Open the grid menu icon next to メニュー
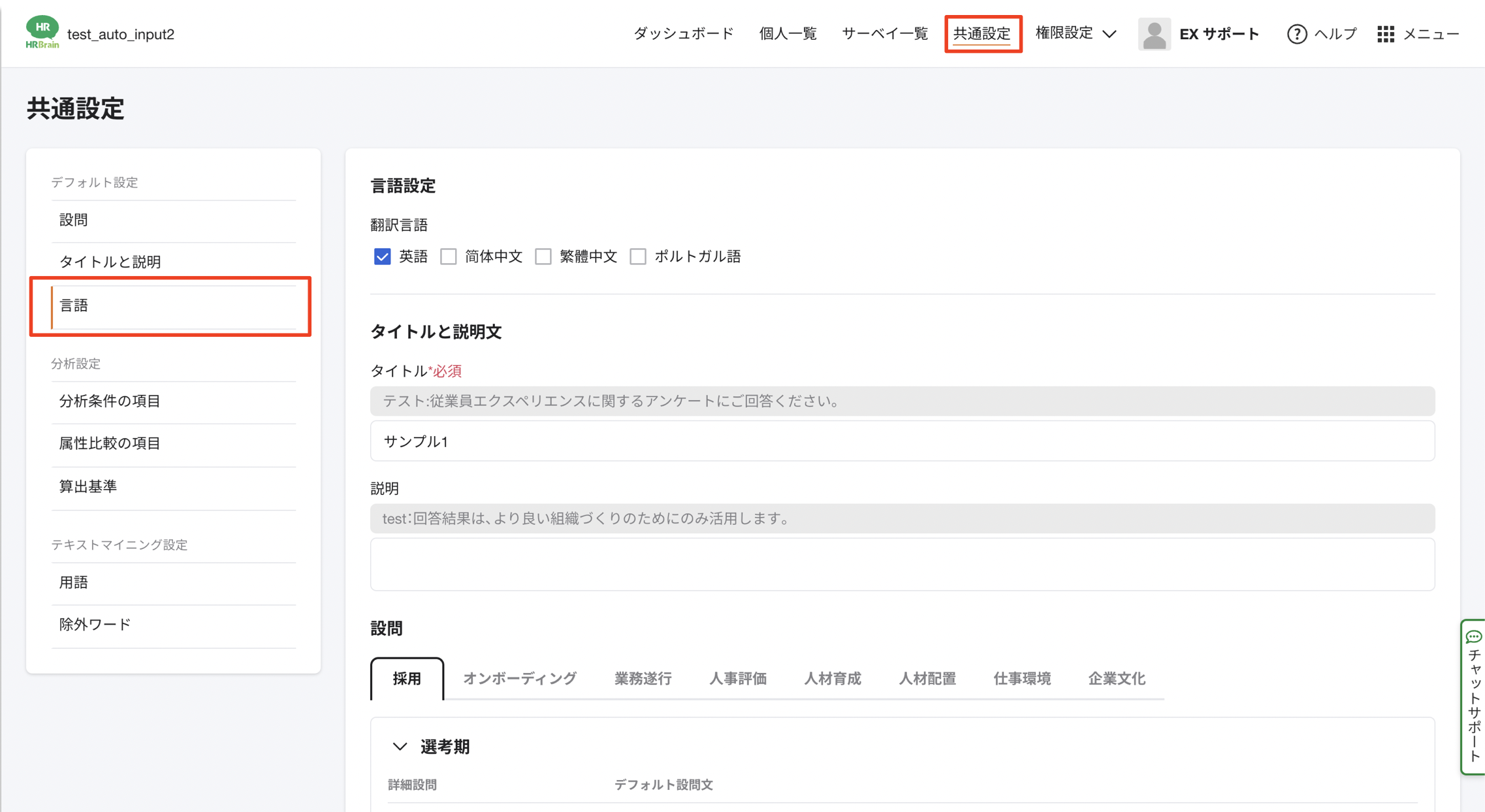 tap(1386, 34)
